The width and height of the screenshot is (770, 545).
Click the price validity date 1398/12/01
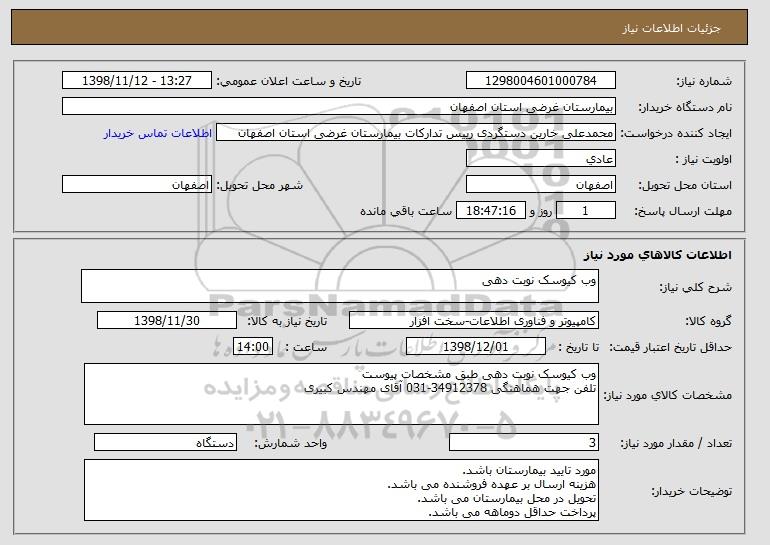click(x=476, y=347)
